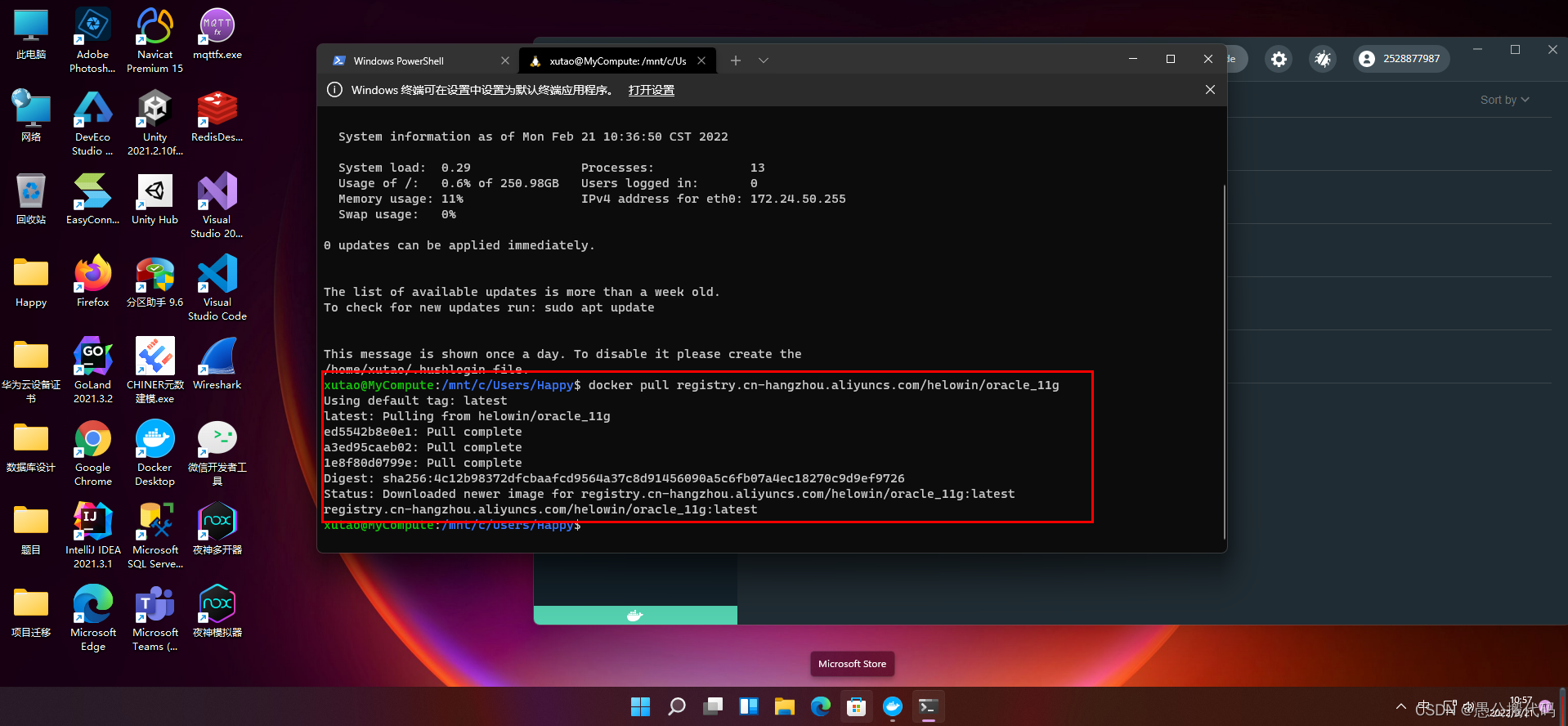The width and height of the screenshot is (1568, 726).
Task: Open This PC desktop icon
Action: point(31,34)
